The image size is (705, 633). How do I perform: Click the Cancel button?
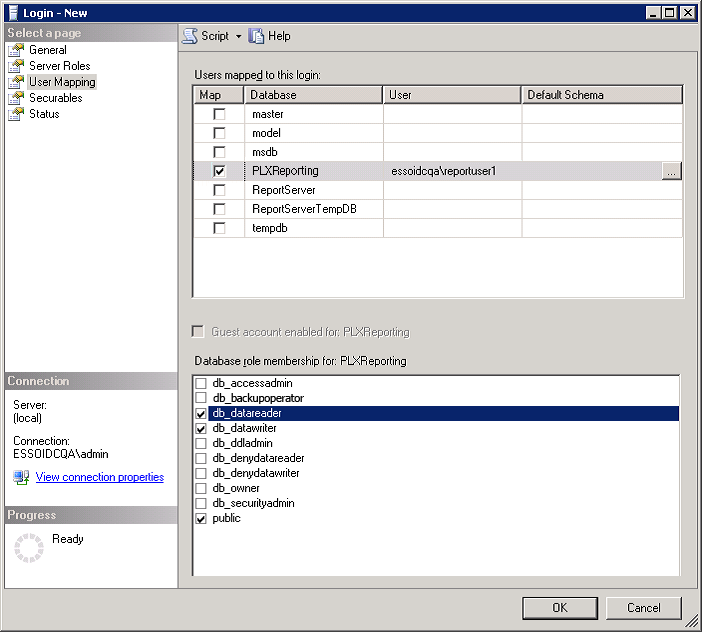pos(644,608)
